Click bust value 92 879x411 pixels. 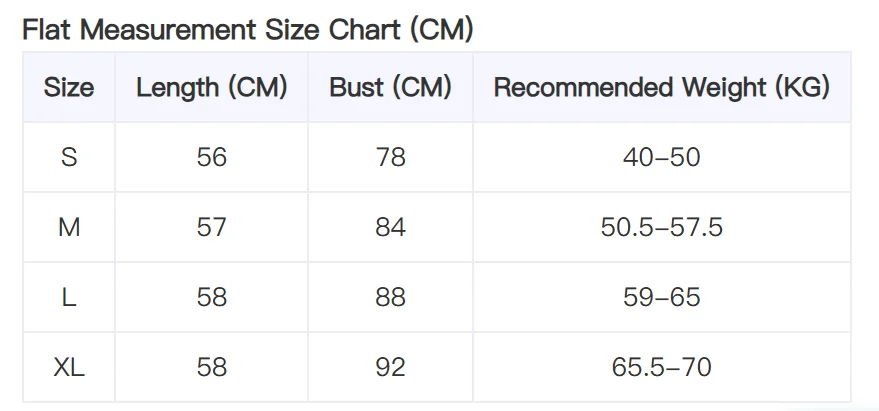pos(390,367)
